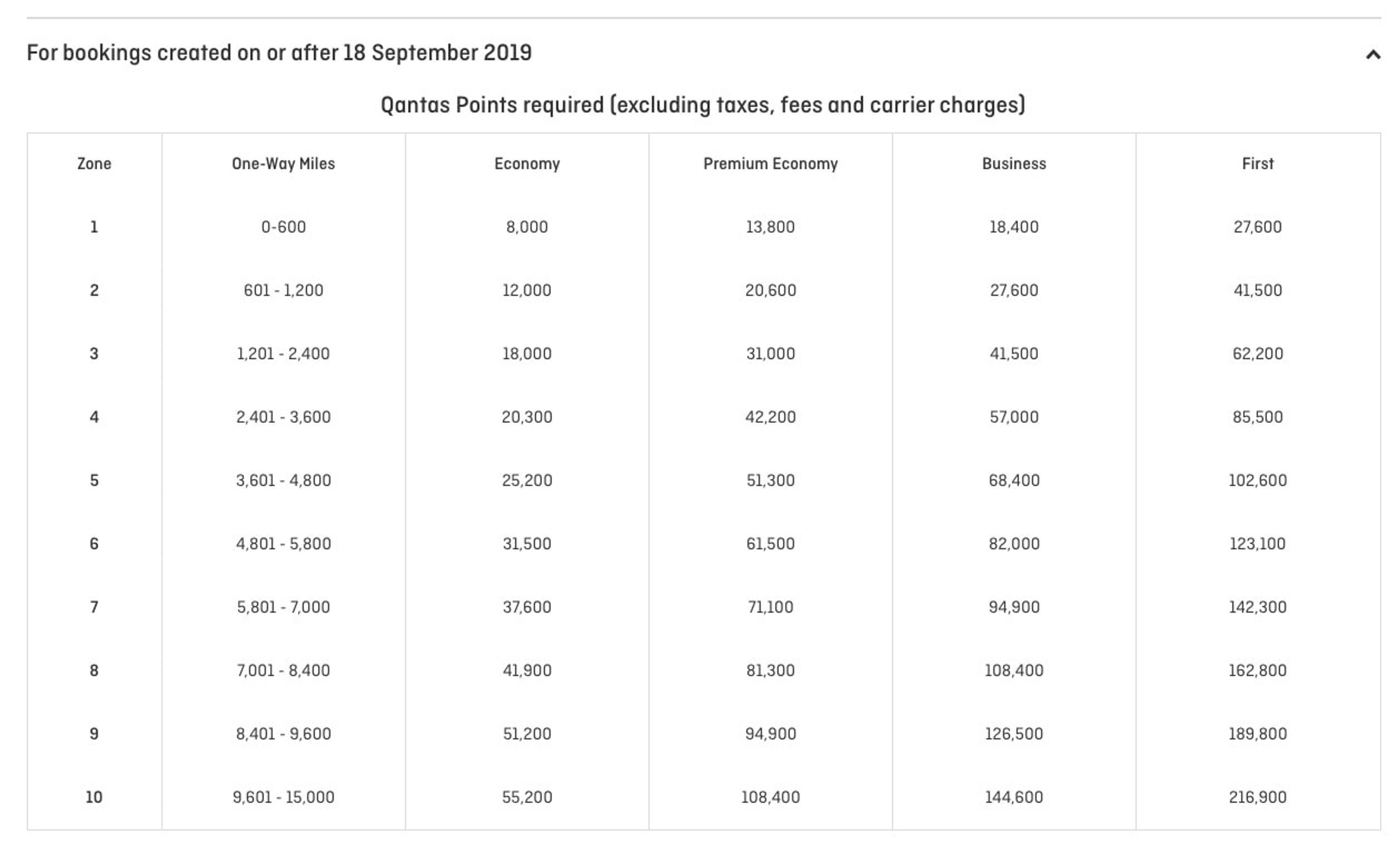Click the First column header

coord(1257,164)
